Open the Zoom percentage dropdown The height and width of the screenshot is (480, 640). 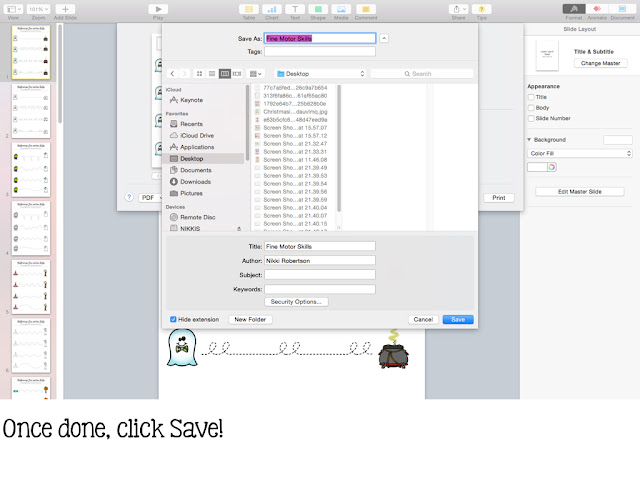pyautogui.click(x=38, y=9)
